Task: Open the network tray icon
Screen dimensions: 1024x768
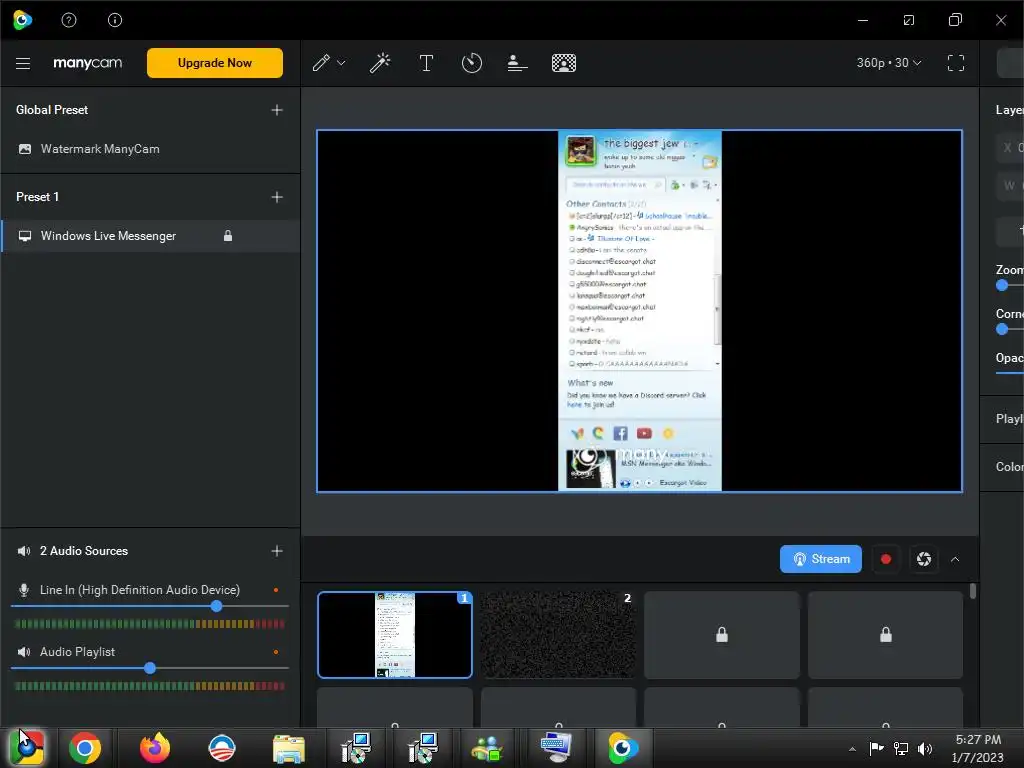Action: pyautogui.click(x=901, y=749)
